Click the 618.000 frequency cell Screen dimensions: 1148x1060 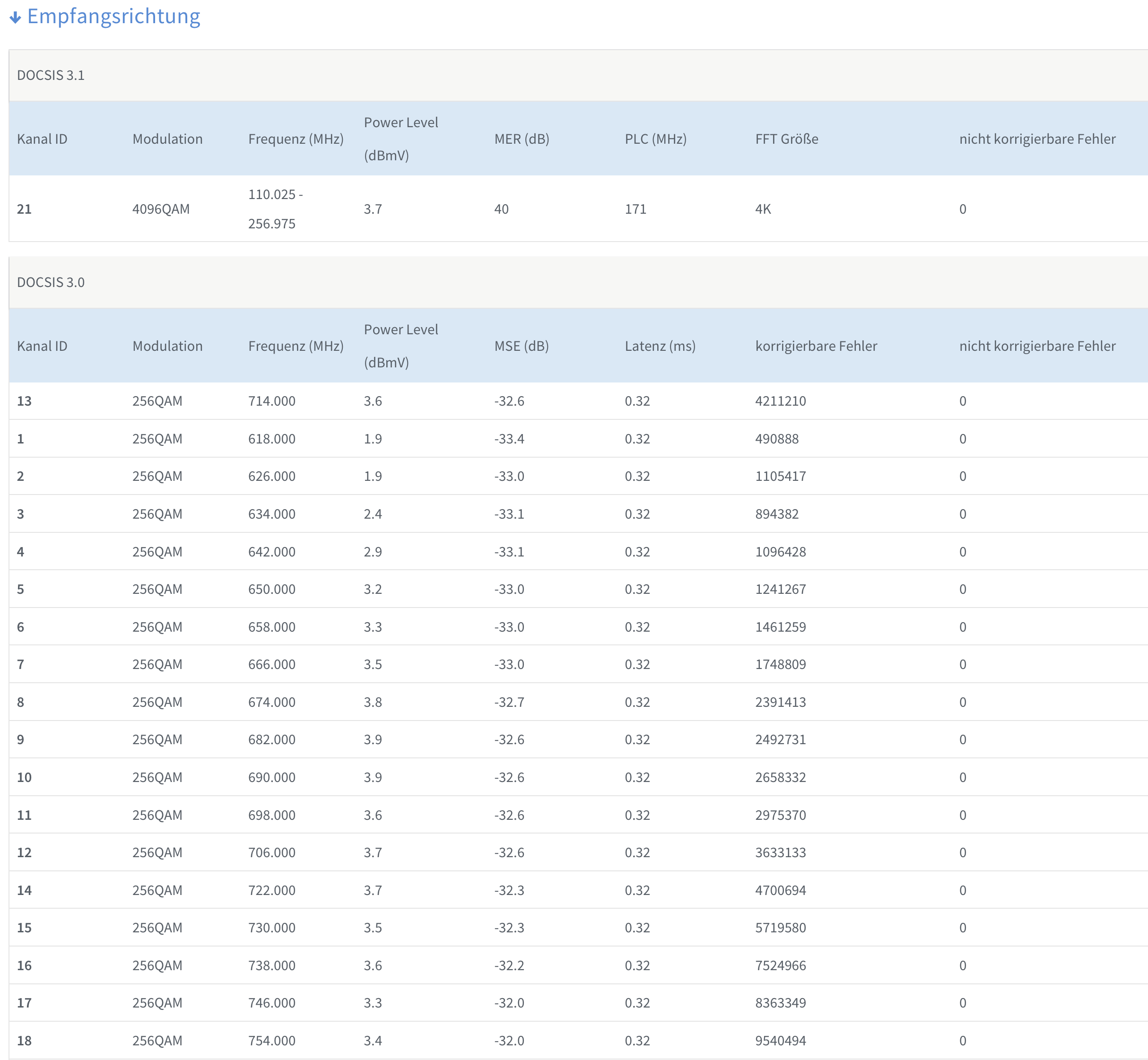tap(271, 439)
